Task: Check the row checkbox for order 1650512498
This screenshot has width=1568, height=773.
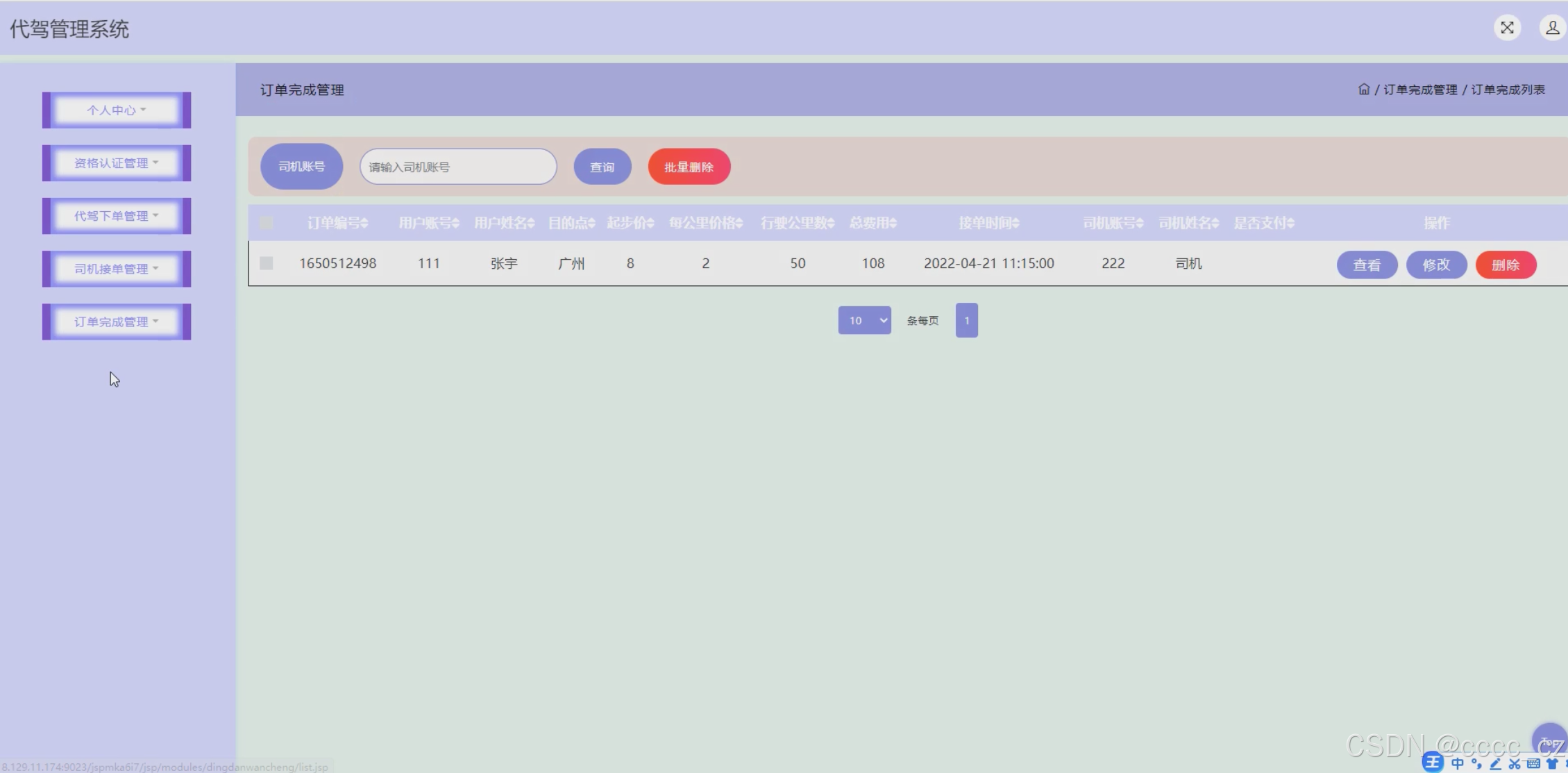Action: click(266, 263)
